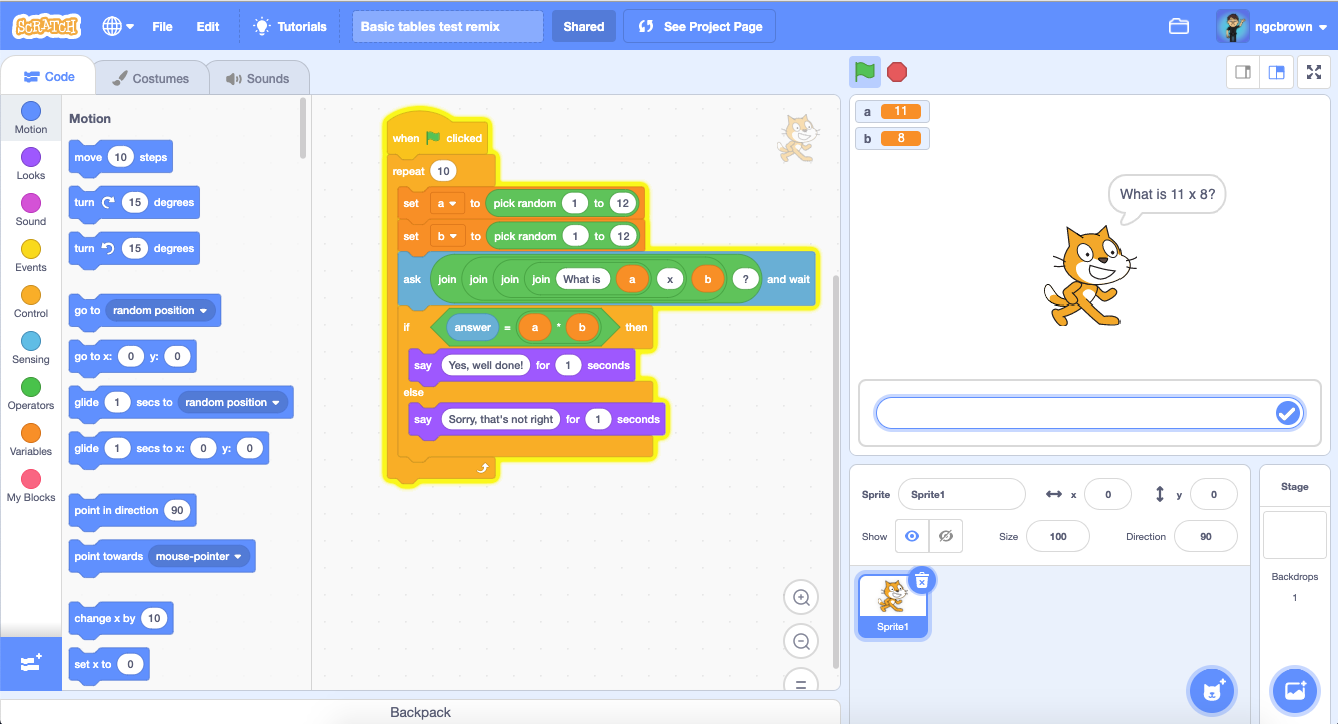The height and width of the screenshot is (724, 1338).
Task: Stop the project with red stop icon
Action: coord(897,72)
